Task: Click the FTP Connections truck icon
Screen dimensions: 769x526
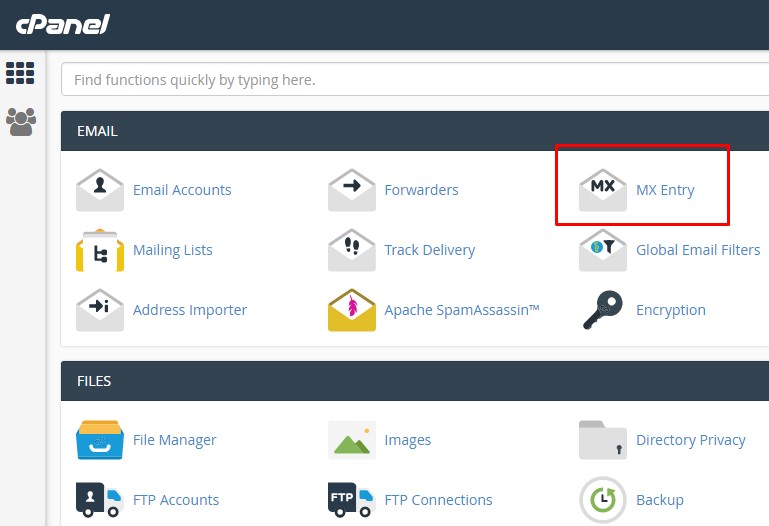Action: (x=352, y=500)
